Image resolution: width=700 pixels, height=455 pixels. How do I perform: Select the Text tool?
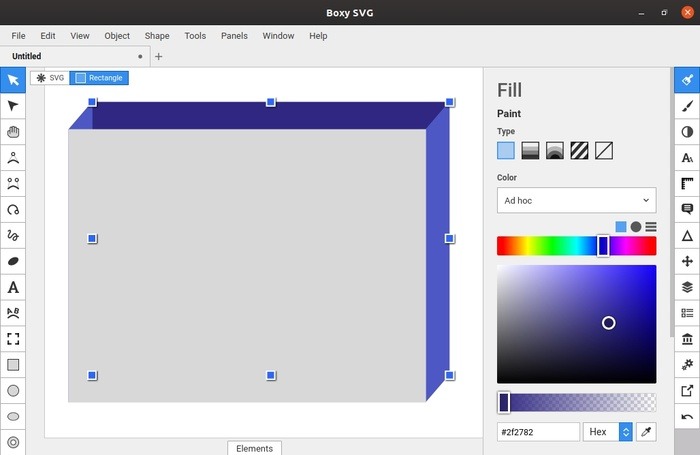click(13, 287)
